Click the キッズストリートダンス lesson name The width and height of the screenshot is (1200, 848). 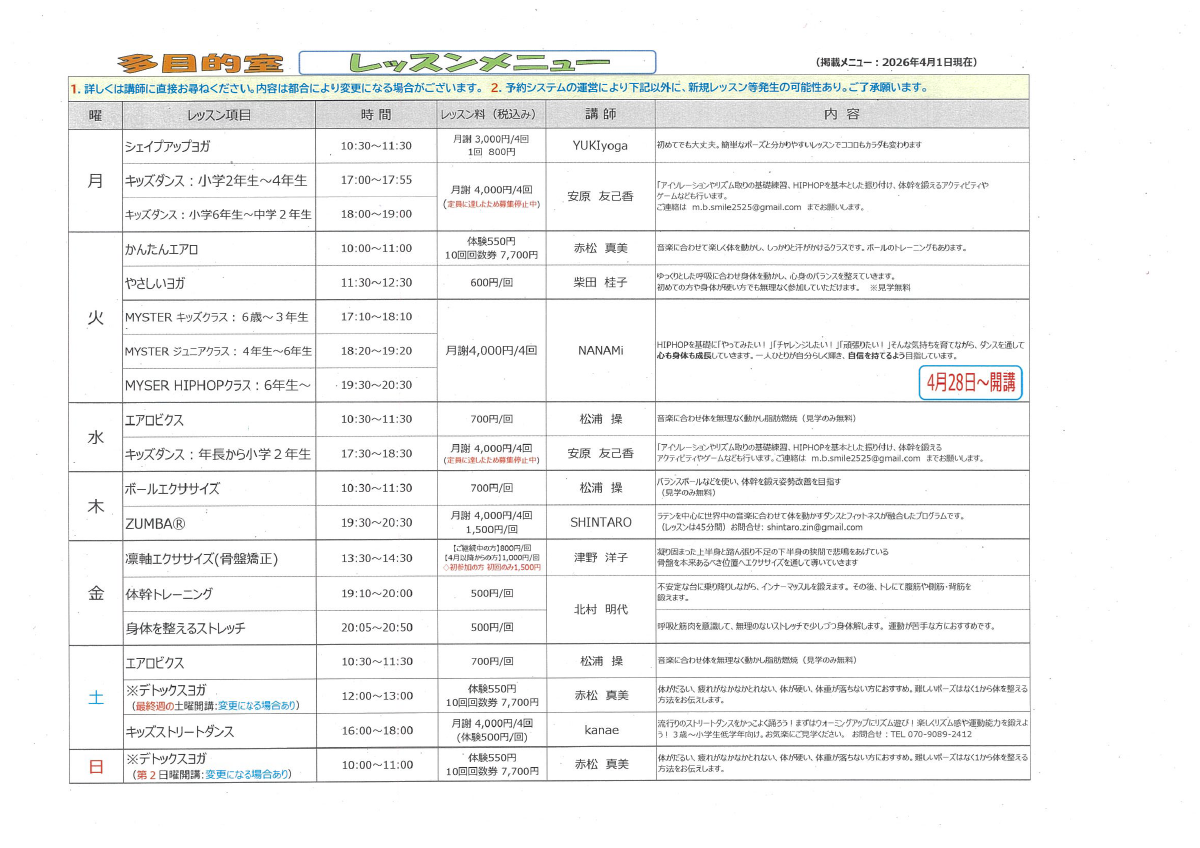point(180,731)
